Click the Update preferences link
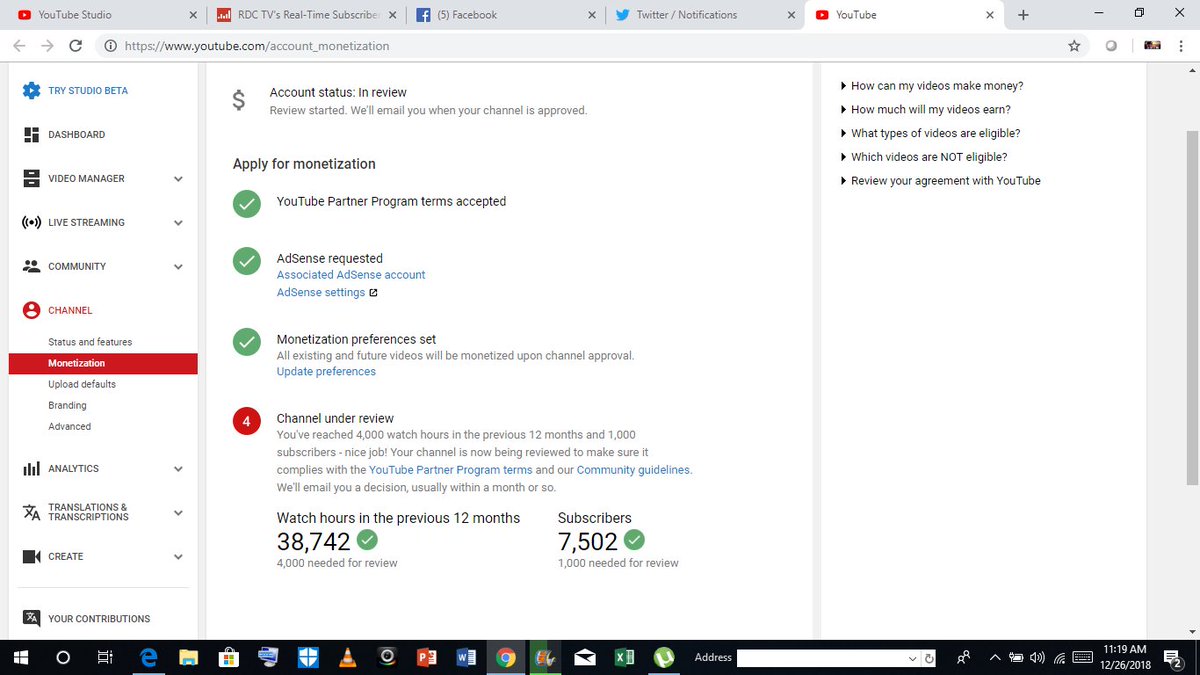 (326, 371)
